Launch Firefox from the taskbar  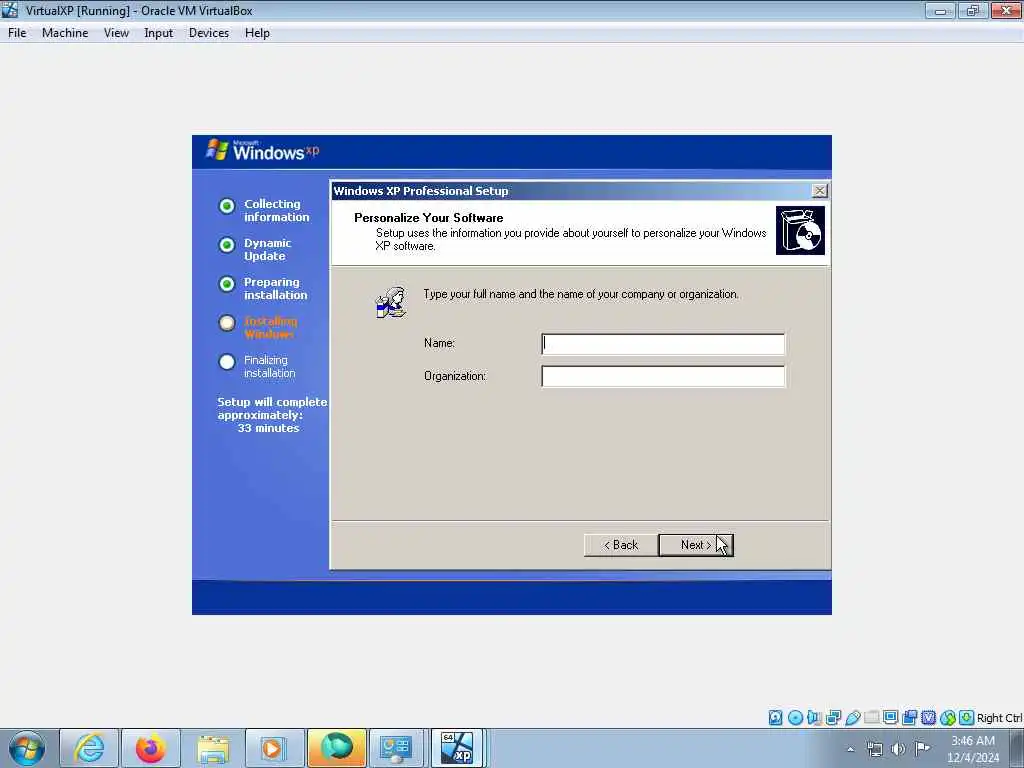pos(151,748)
